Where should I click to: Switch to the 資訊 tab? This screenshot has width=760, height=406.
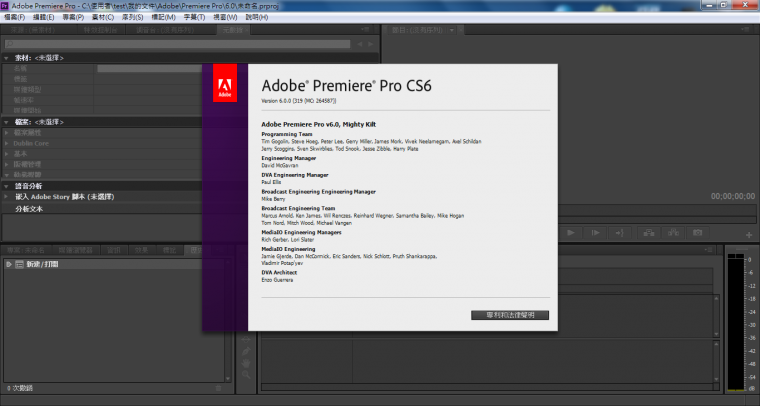[114, 250]
